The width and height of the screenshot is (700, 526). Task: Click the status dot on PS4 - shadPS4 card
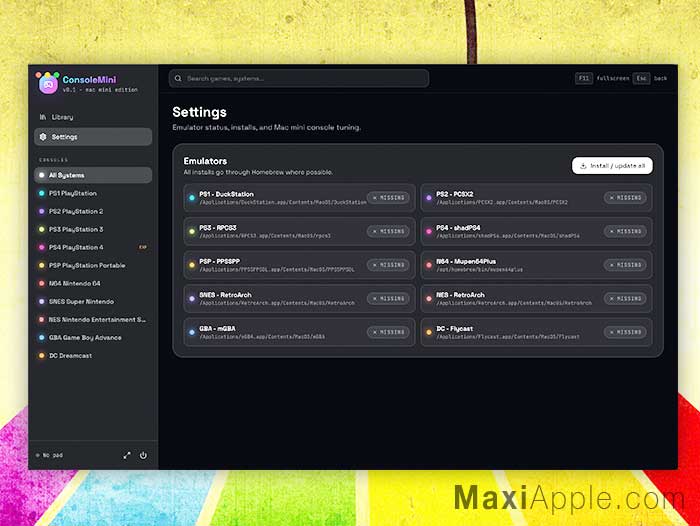tap(429, 231)
